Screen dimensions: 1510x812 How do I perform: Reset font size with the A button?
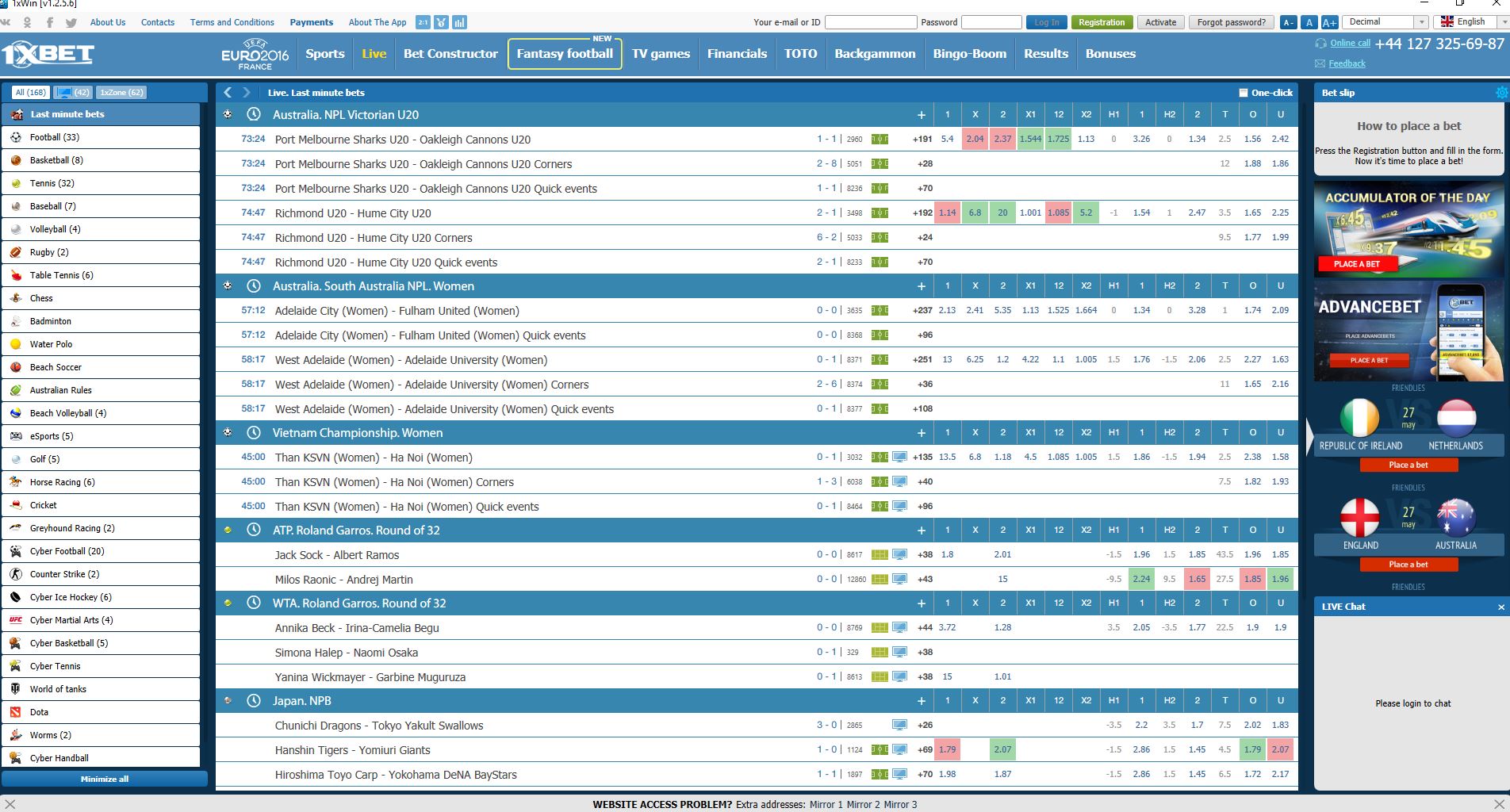pos(1309,22)
